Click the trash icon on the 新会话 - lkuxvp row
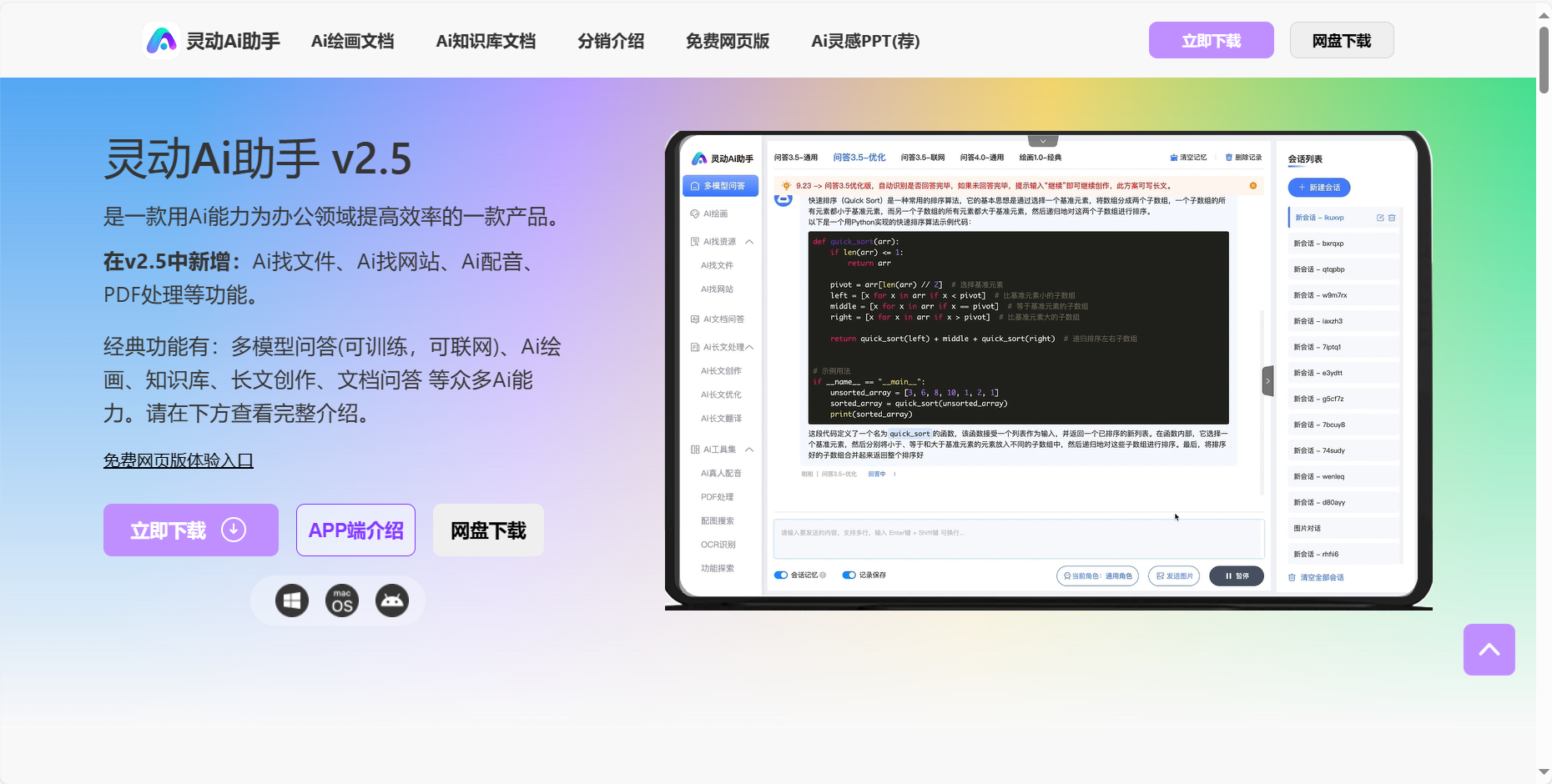Viewport: 1552px width, 784px height. 1392,218
